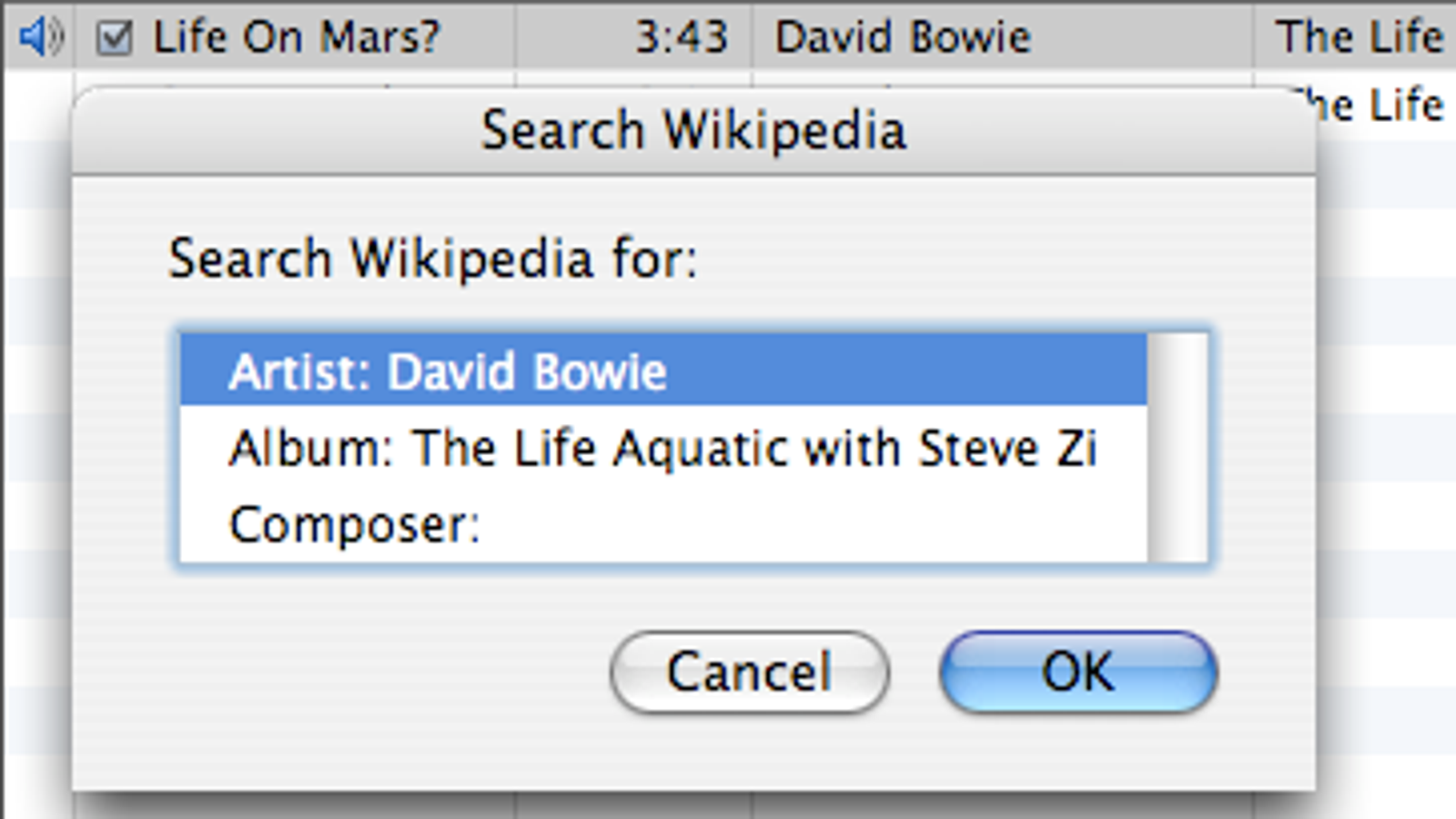The image size is (1456, 819).
Task: Click the 3:43 track duration cell
Action: tap(682, 37)
